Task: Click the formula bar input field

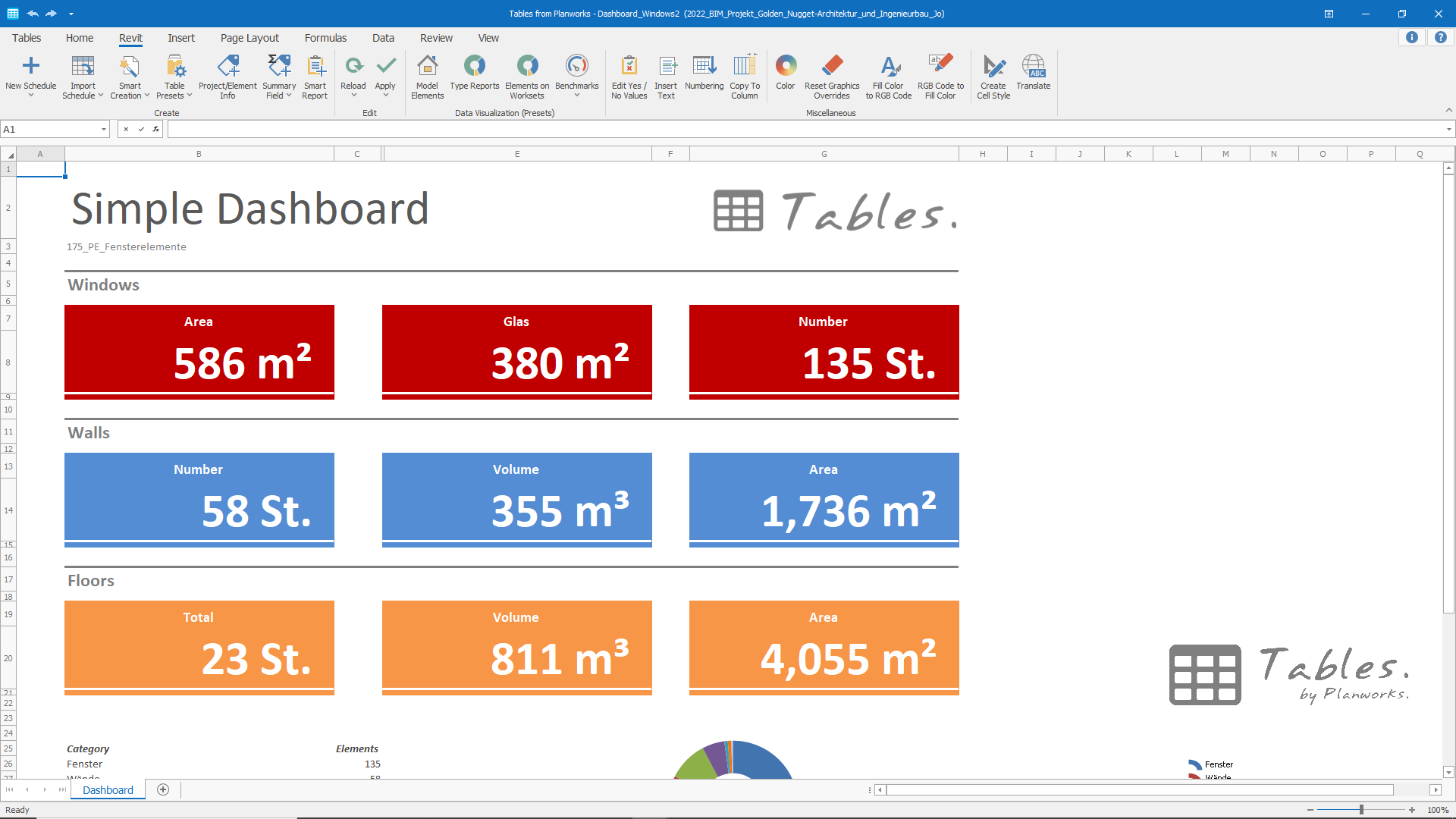Action: (804, 130)
